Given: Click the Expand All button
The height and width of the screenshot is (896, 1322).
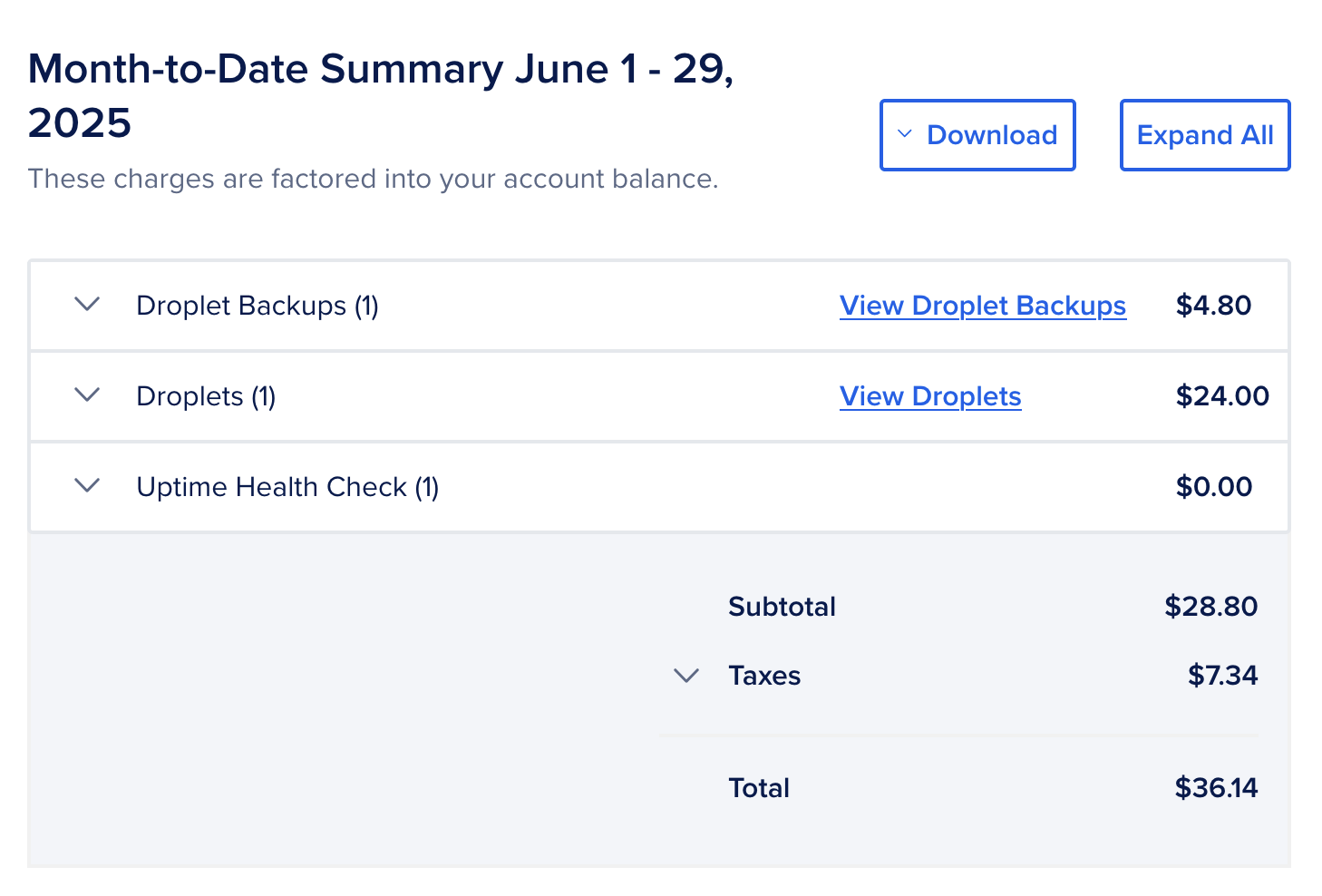Looking at the screenshot, I should tap(1205, 134).
